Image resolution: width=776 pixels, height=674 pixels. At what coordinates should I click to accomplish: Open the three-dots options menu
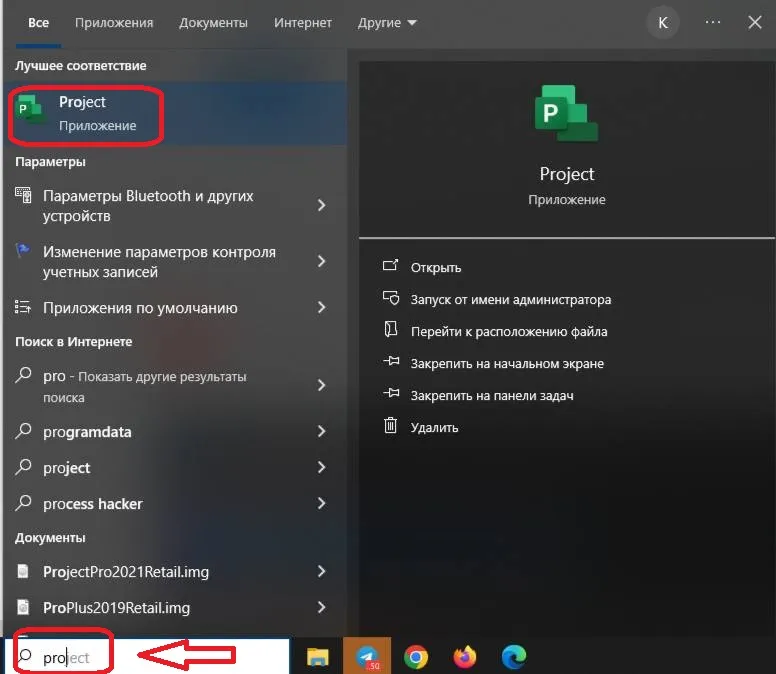[713, 22]
